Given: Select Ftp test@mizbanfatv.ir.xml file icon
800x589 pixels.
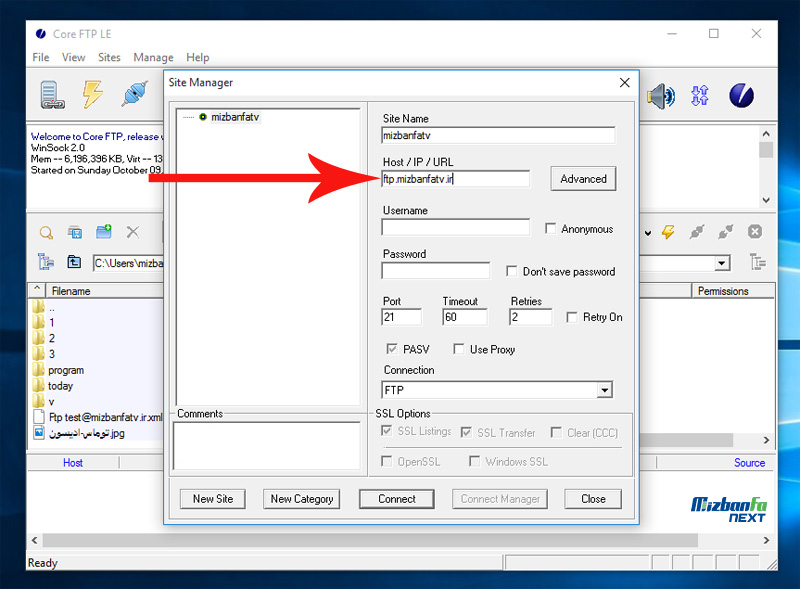Looking at the screenshot, I should (39, 417).
